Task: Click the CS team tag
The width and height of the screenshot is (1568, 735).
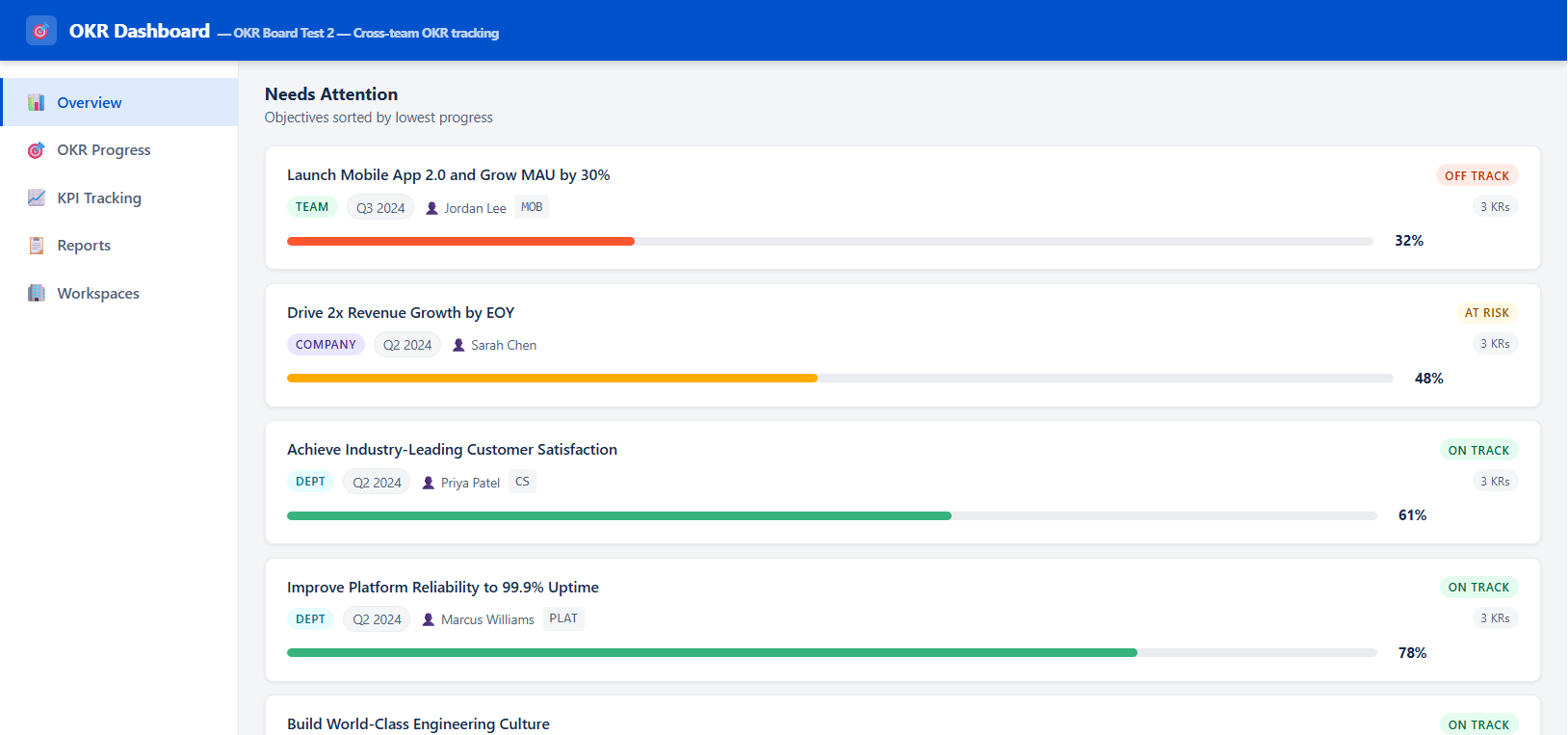Action: click(x=522, y=482)
